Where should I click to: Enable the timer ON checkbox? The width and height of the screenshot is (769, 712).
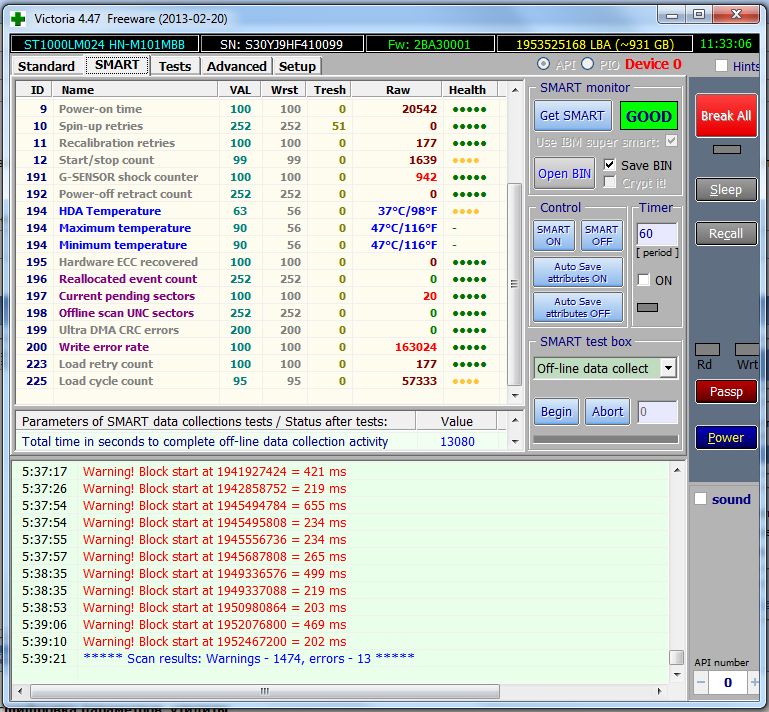point(644,280)
